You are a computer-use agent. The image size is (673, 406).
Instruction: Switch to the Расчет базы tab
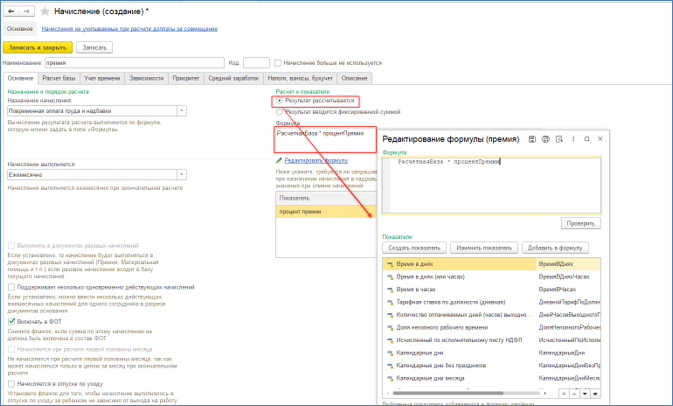(59, 78)
